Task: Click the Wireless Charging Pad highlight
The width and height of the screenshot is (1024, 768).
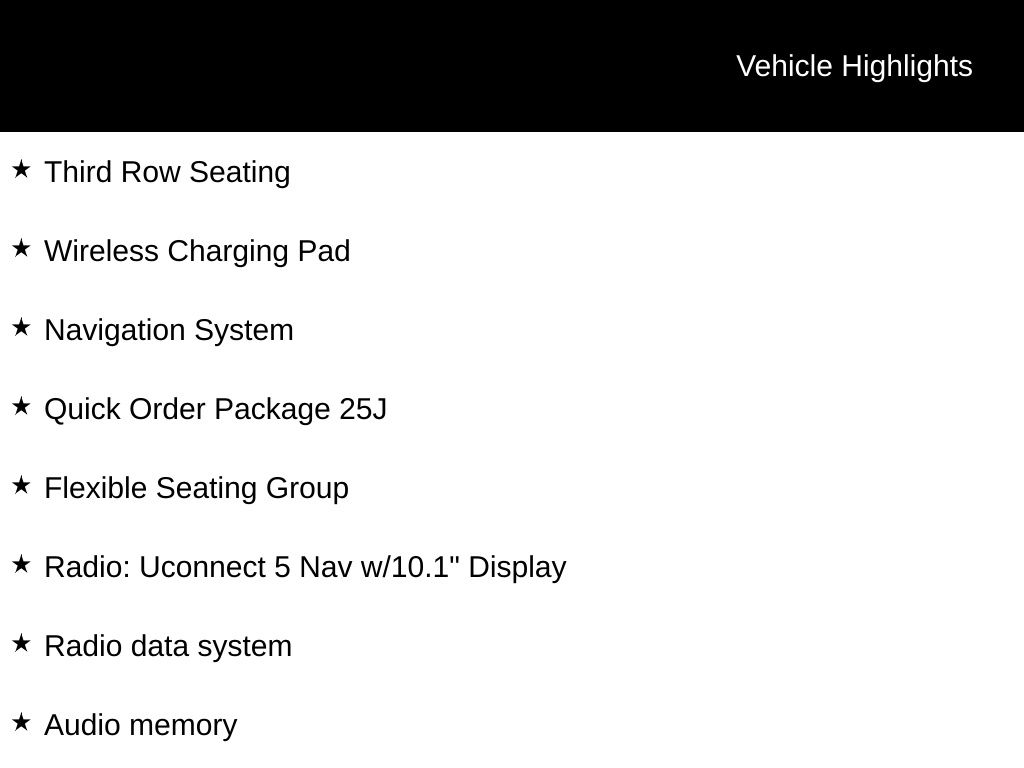Action: 197,251
